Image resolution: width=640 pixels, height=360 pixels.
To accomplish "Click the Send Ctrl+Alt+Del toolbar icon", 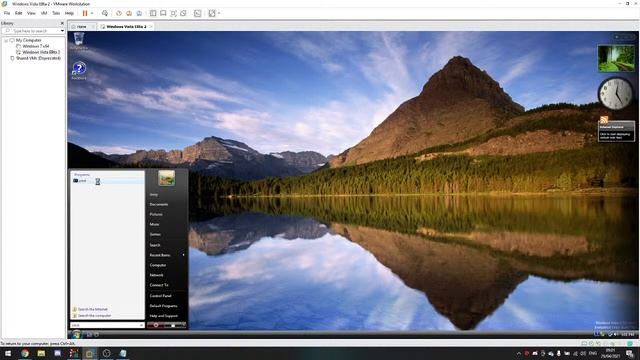I will (x=104, y=13).
